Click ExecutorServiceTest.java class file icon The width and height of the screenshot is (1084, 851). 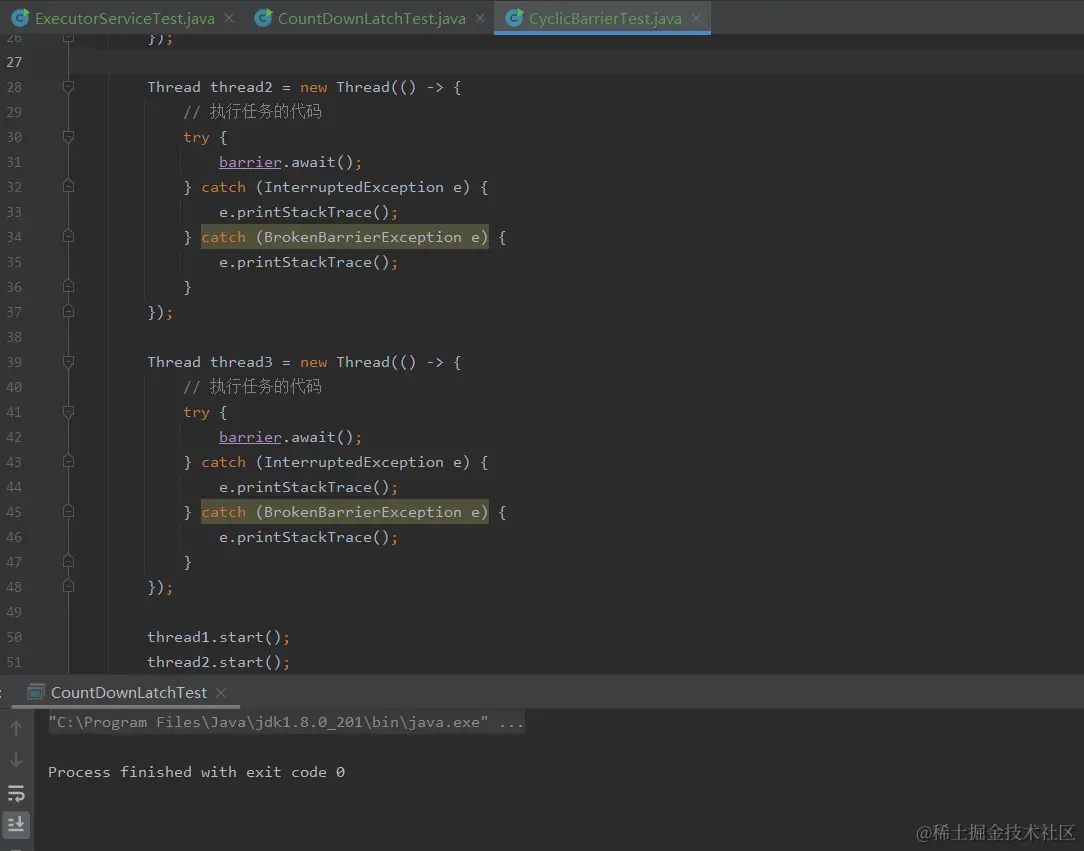point(21,18)
